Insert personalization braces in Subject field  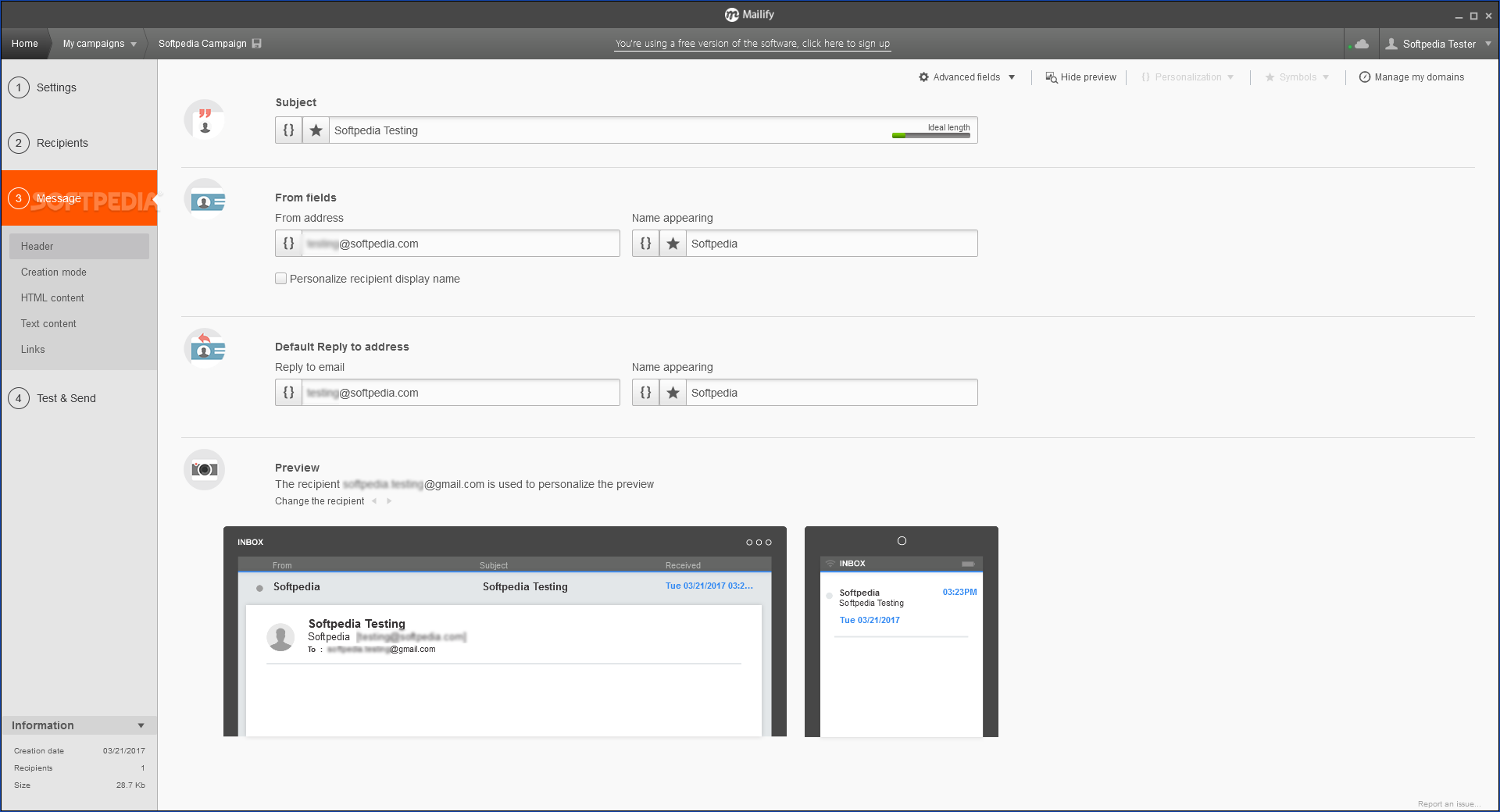(x=288, y=130)
